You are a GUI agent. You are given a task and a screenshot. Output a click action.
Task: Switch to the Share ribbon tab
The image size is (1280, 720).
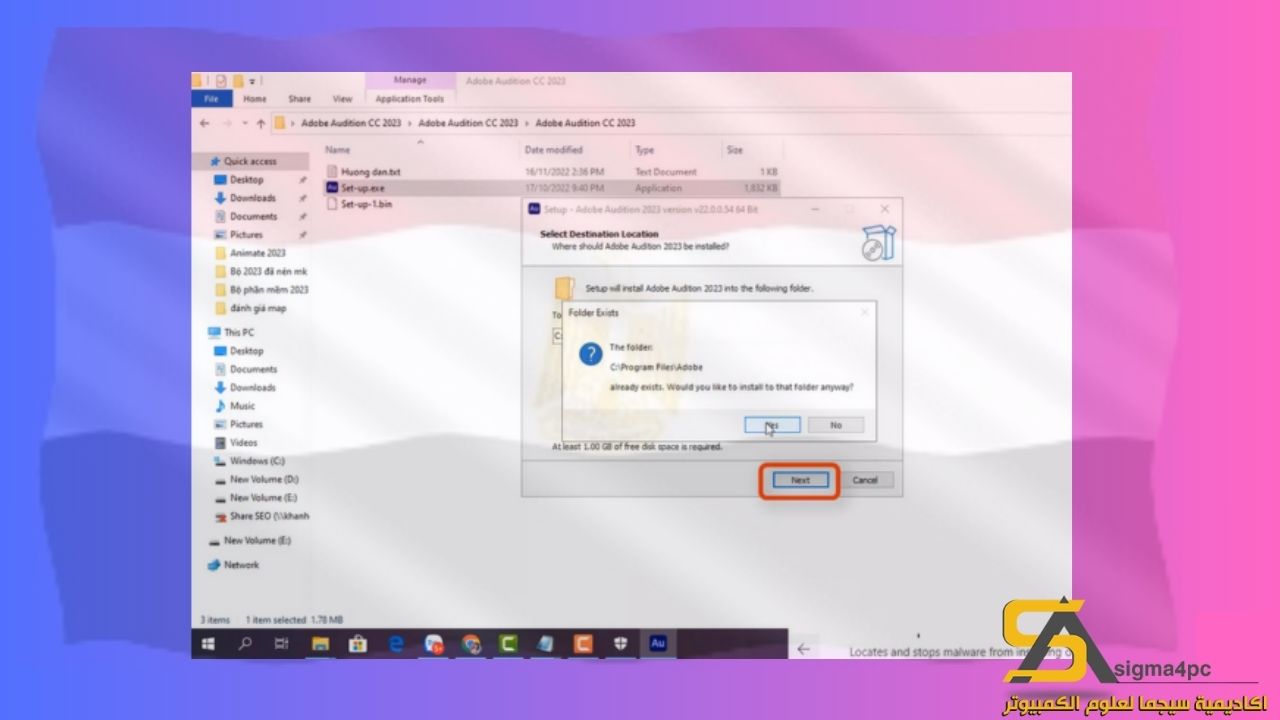click(x=299, y=99)
